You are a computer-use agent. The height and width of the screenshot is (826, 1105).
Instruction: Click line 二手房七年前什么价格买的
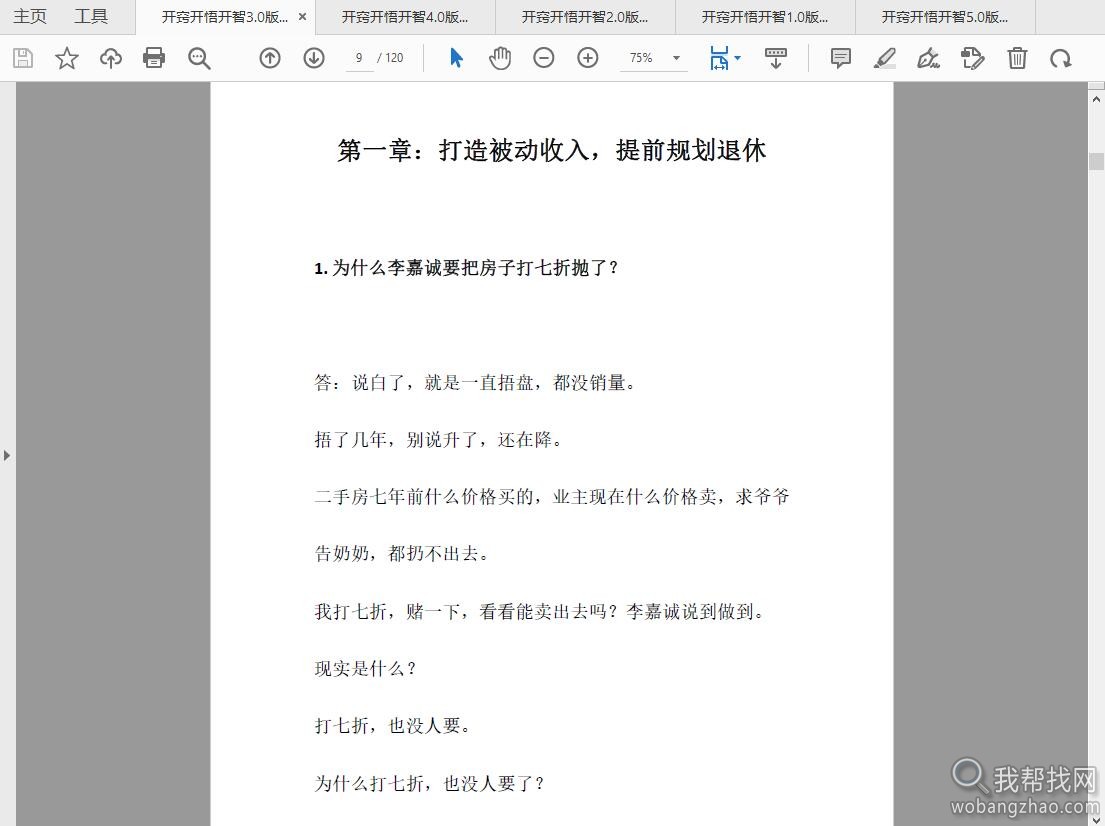pyautogui.click(x=552, y=497)
